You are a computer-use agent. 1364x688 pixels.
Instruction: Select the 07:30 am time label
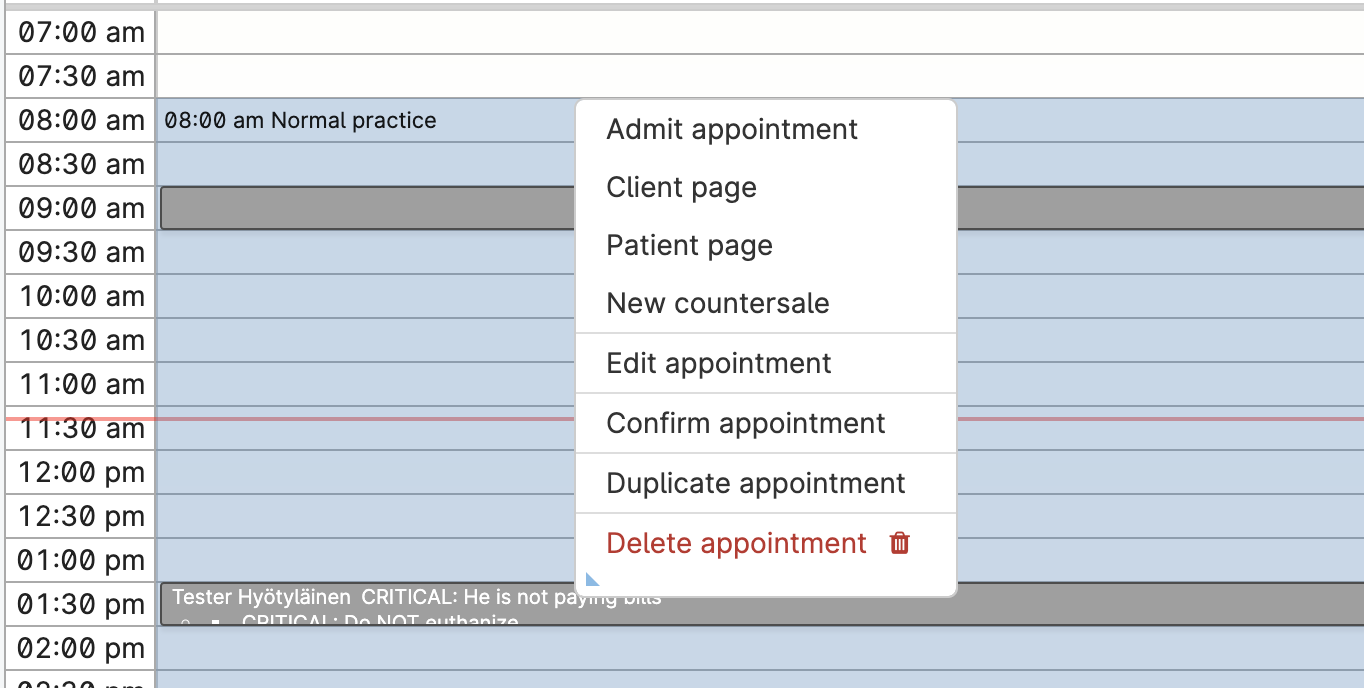click(81, 77)
